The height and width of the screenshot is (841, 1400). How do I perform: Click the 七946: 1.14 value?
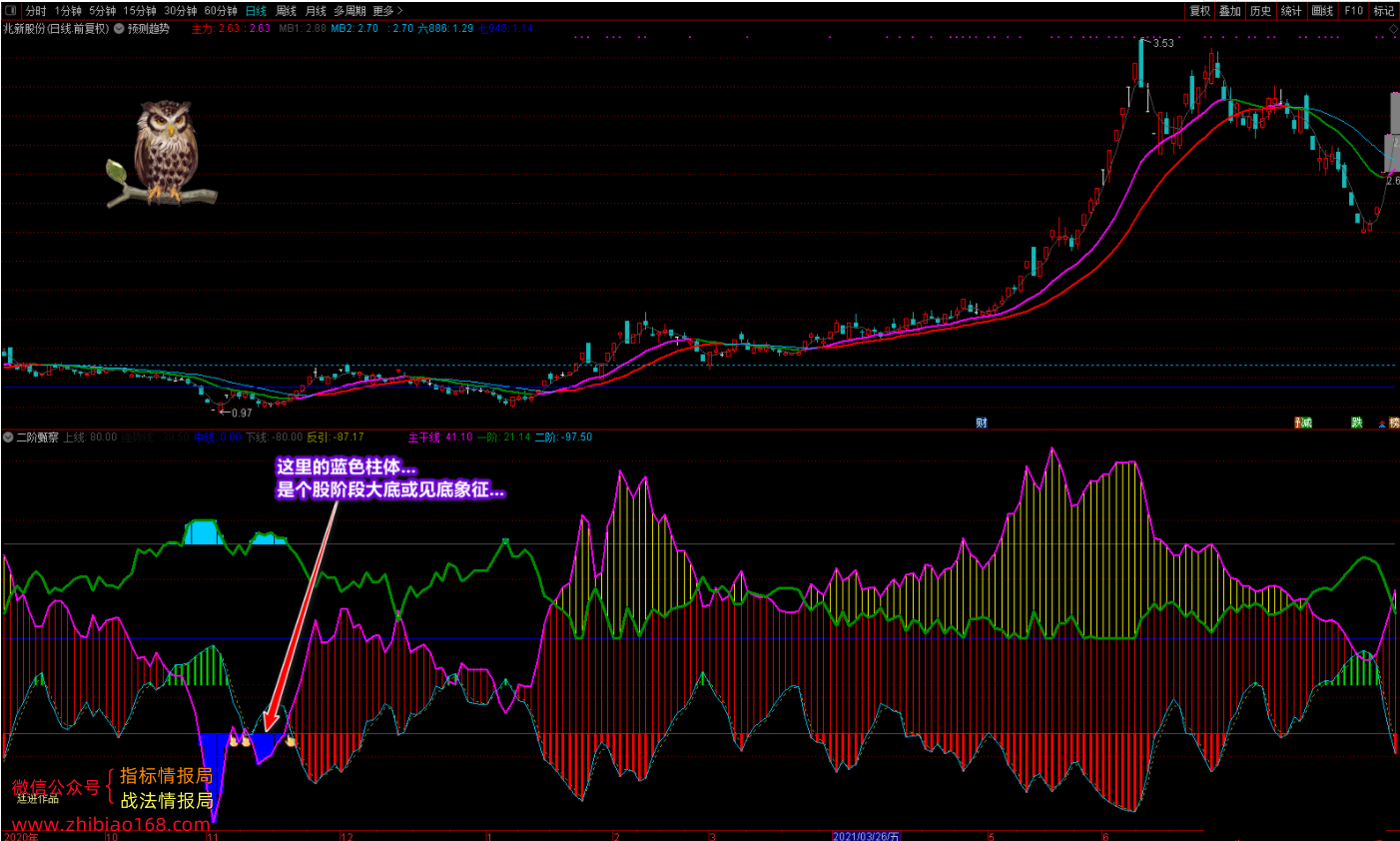click(x=505, y=29)
